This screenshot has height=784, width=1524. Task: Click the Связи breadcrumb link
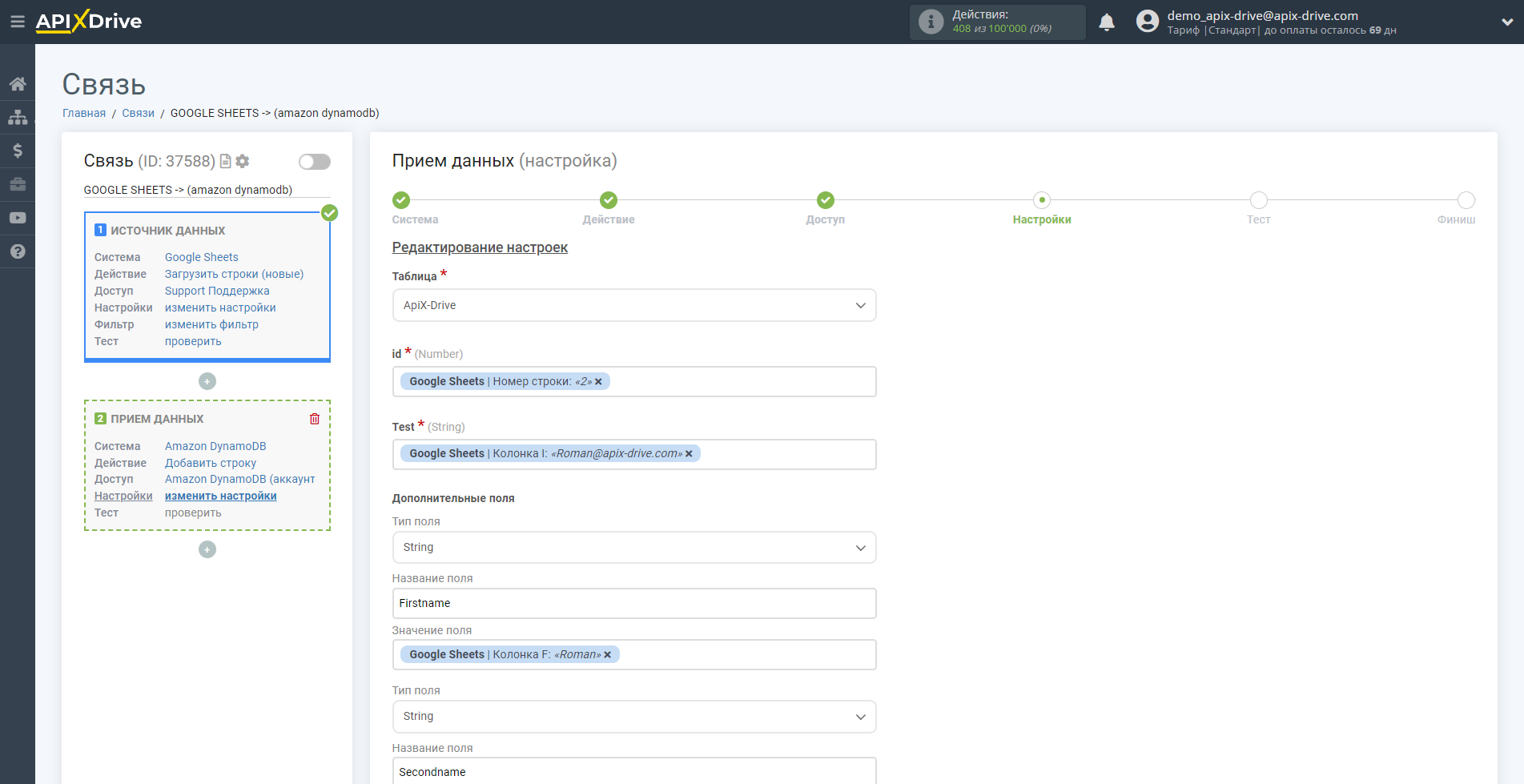[x=138, y=113]
